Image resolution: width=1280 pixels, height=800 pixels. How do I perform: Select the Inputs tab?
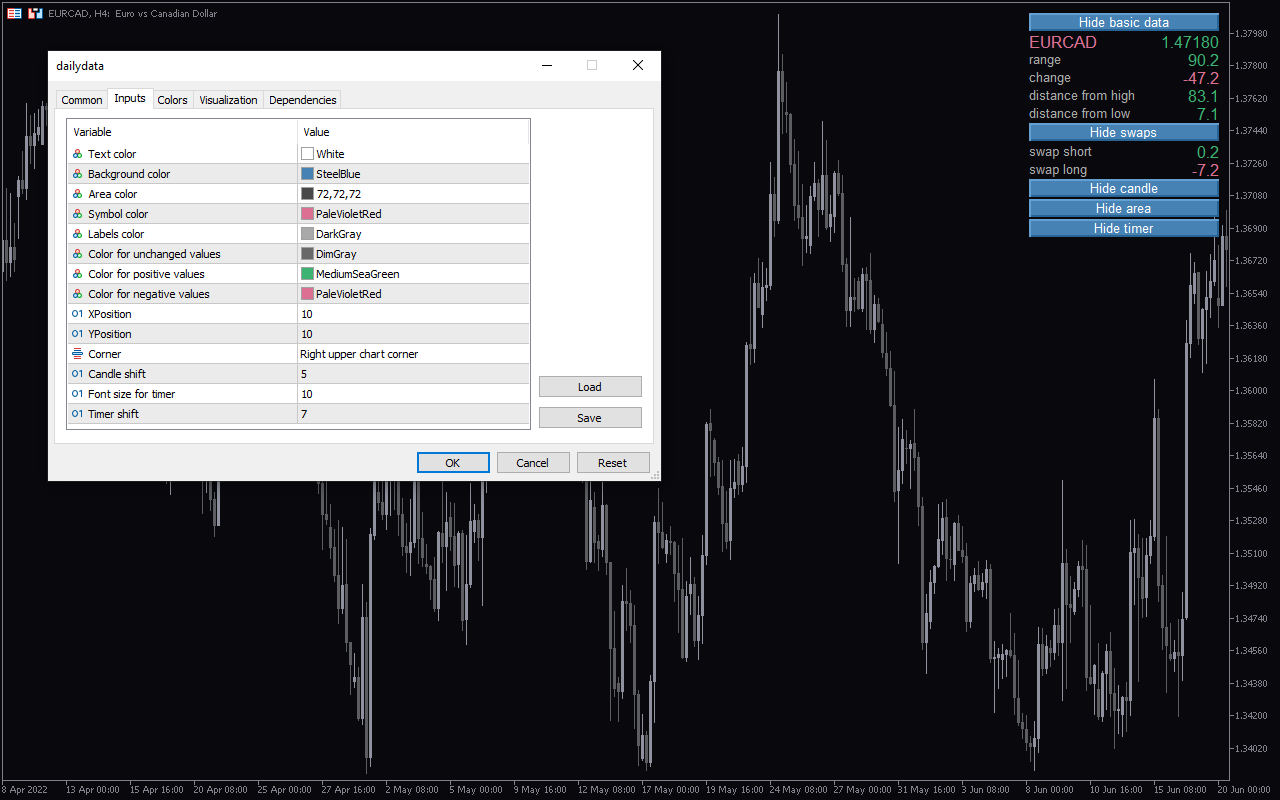[130, 98]
